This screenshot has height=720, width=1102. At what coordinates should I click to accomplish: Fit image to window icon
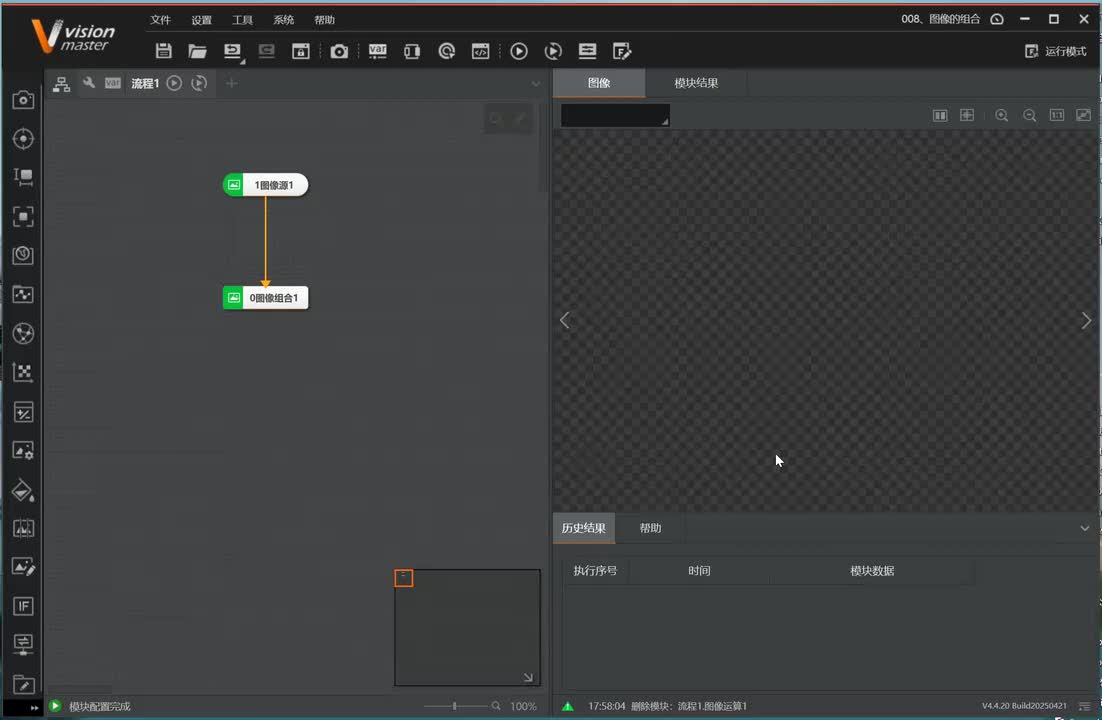click(x=1083, y=115)
